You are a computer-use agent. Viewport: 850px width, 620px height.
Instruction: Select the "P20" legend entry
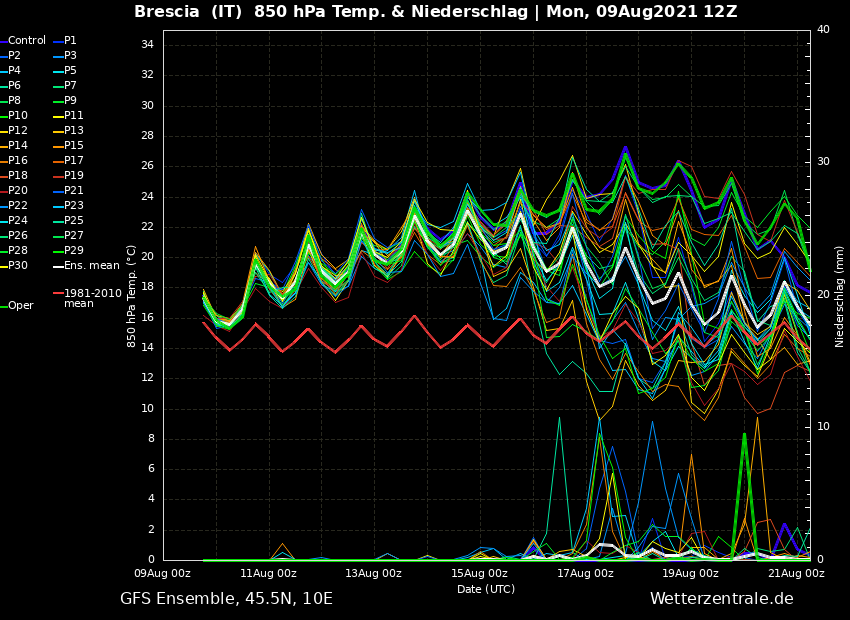tap(14, 190)
